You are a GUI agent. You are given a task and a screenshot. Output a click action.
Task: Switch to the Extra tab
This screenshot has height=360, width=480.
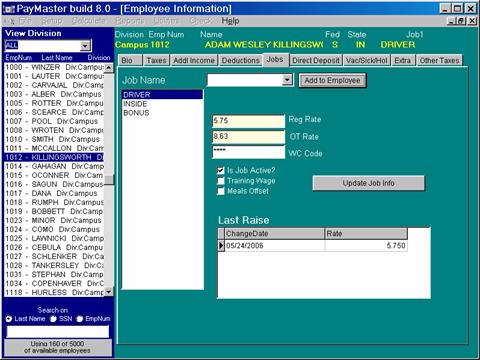pyautogui.click(x=403, y=60)
